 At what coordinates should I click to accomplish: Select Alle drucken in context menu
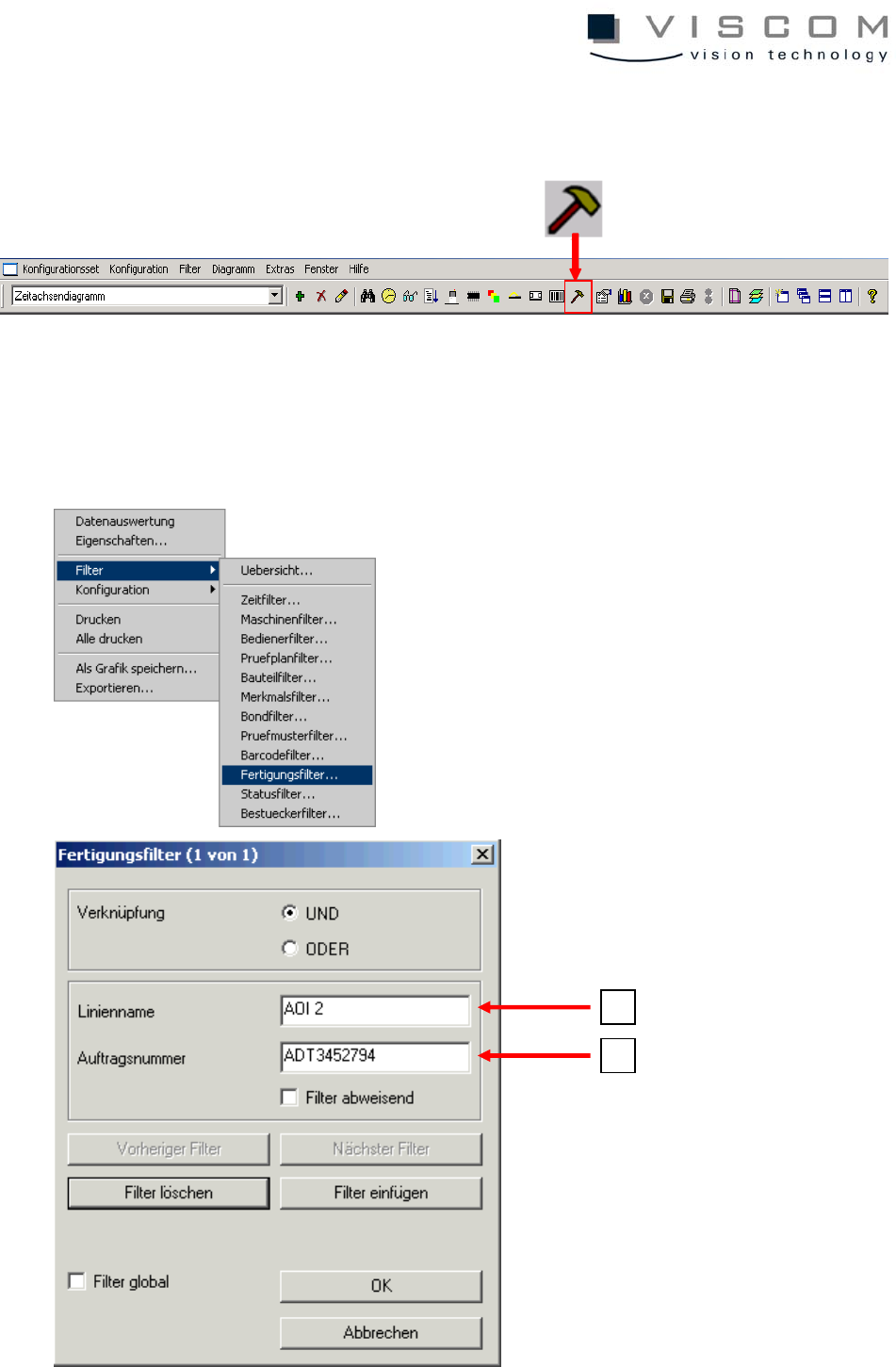coord(108,639)
